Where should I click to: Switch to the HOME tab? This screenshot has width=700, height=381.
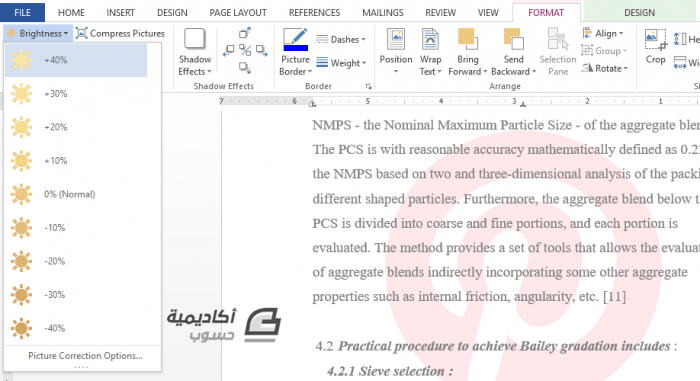[71, 13]
